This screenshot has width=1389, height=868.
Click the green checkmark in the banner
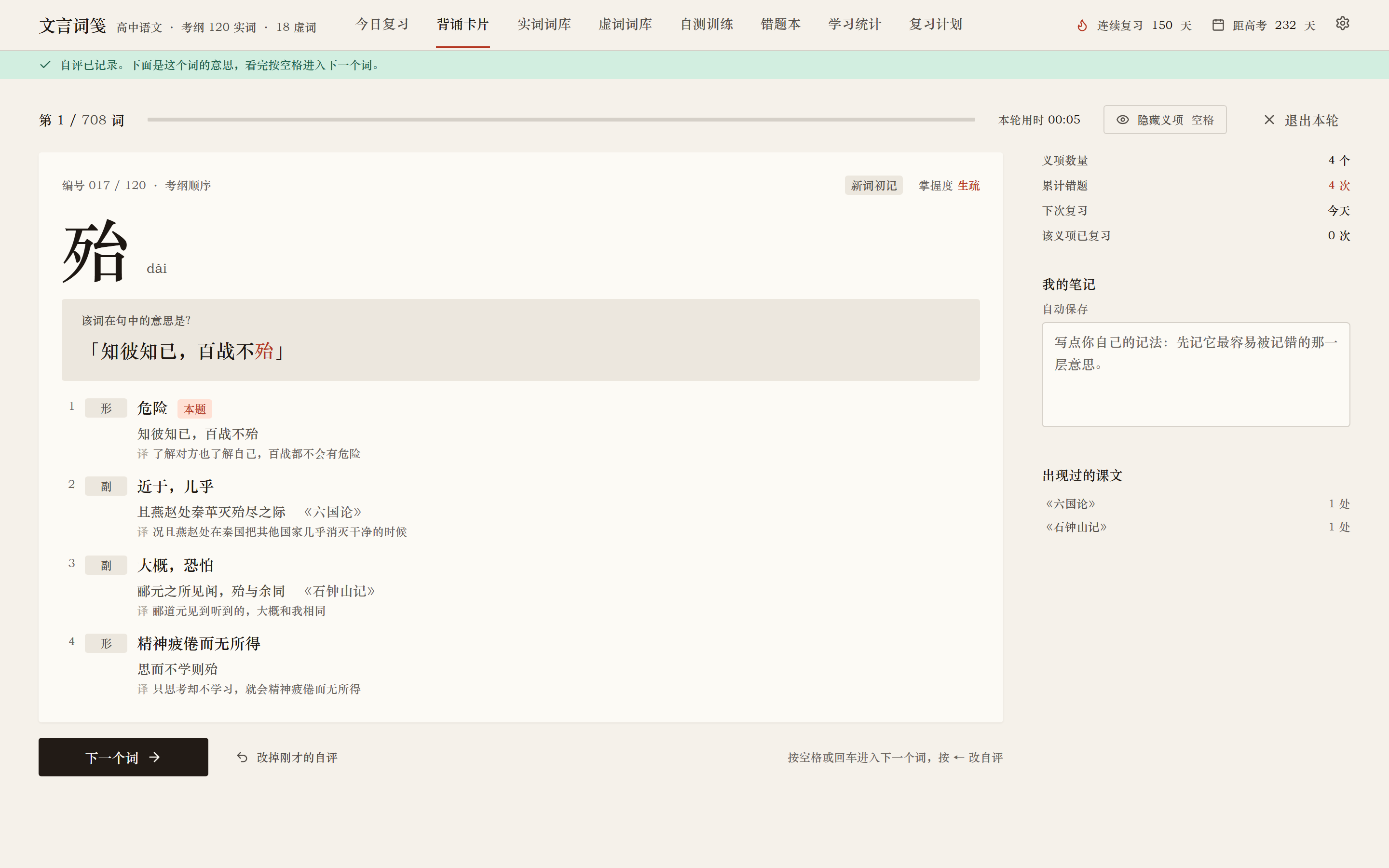[x=45, y=65]
